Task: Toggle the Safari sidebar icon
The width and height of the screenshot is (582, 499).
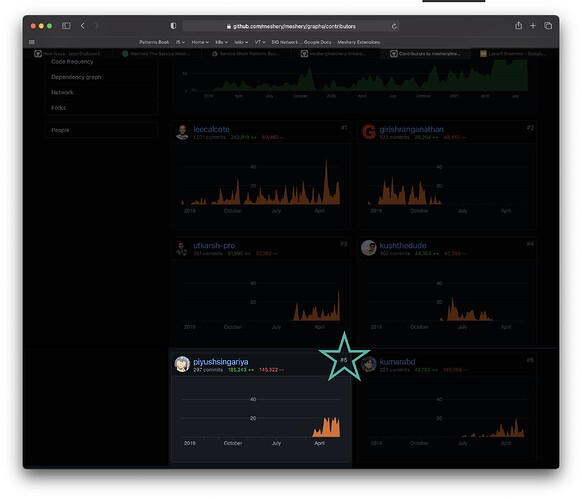Action: (x=66, y=26)
